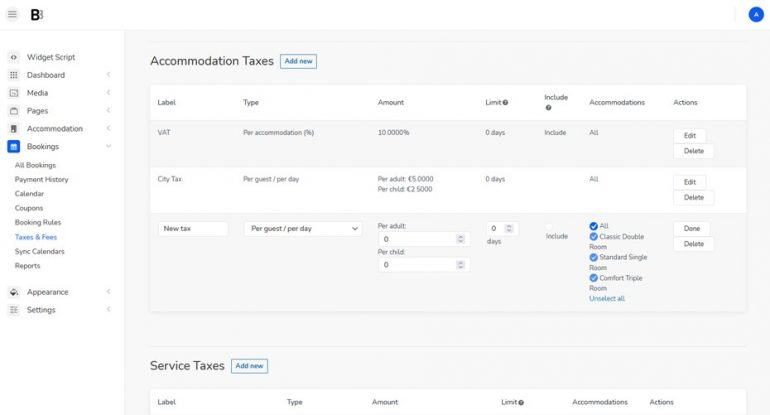Click the Media image icon
Viewport: 770px width, 415px height.
tap(14, 93)
